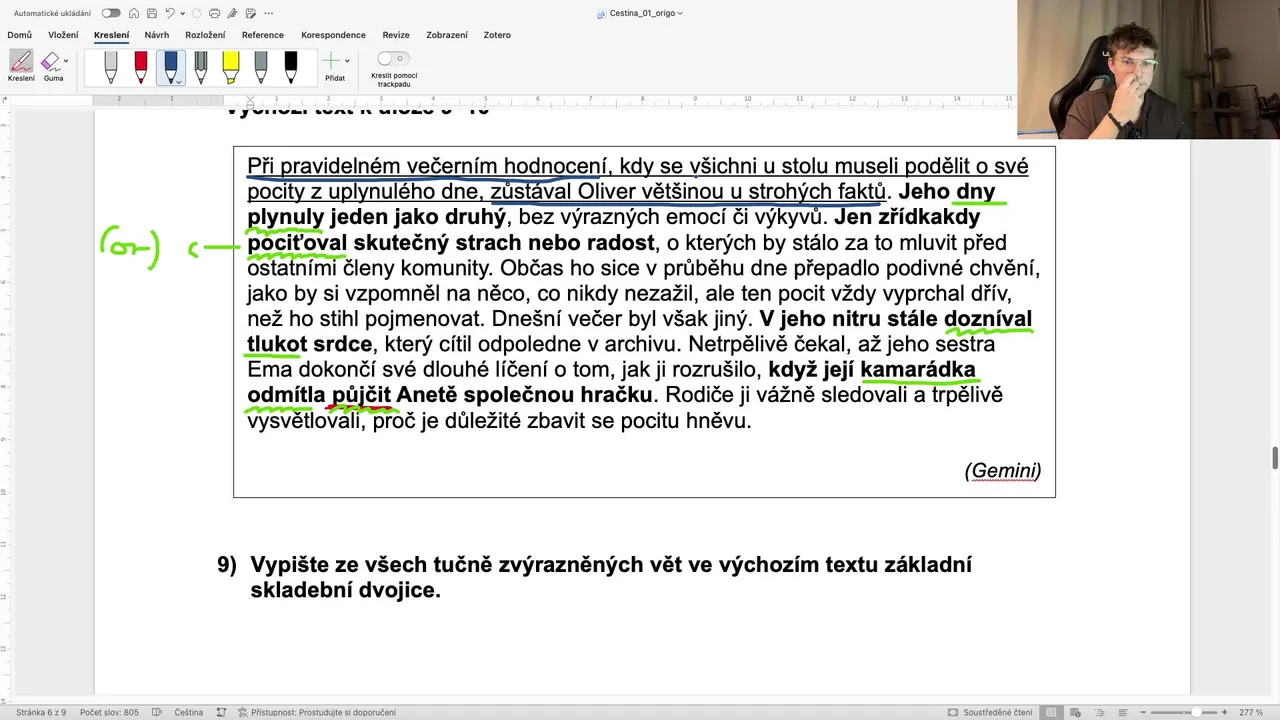
Task: Switch to the Zobrazení tab
Action: point(446,35)
